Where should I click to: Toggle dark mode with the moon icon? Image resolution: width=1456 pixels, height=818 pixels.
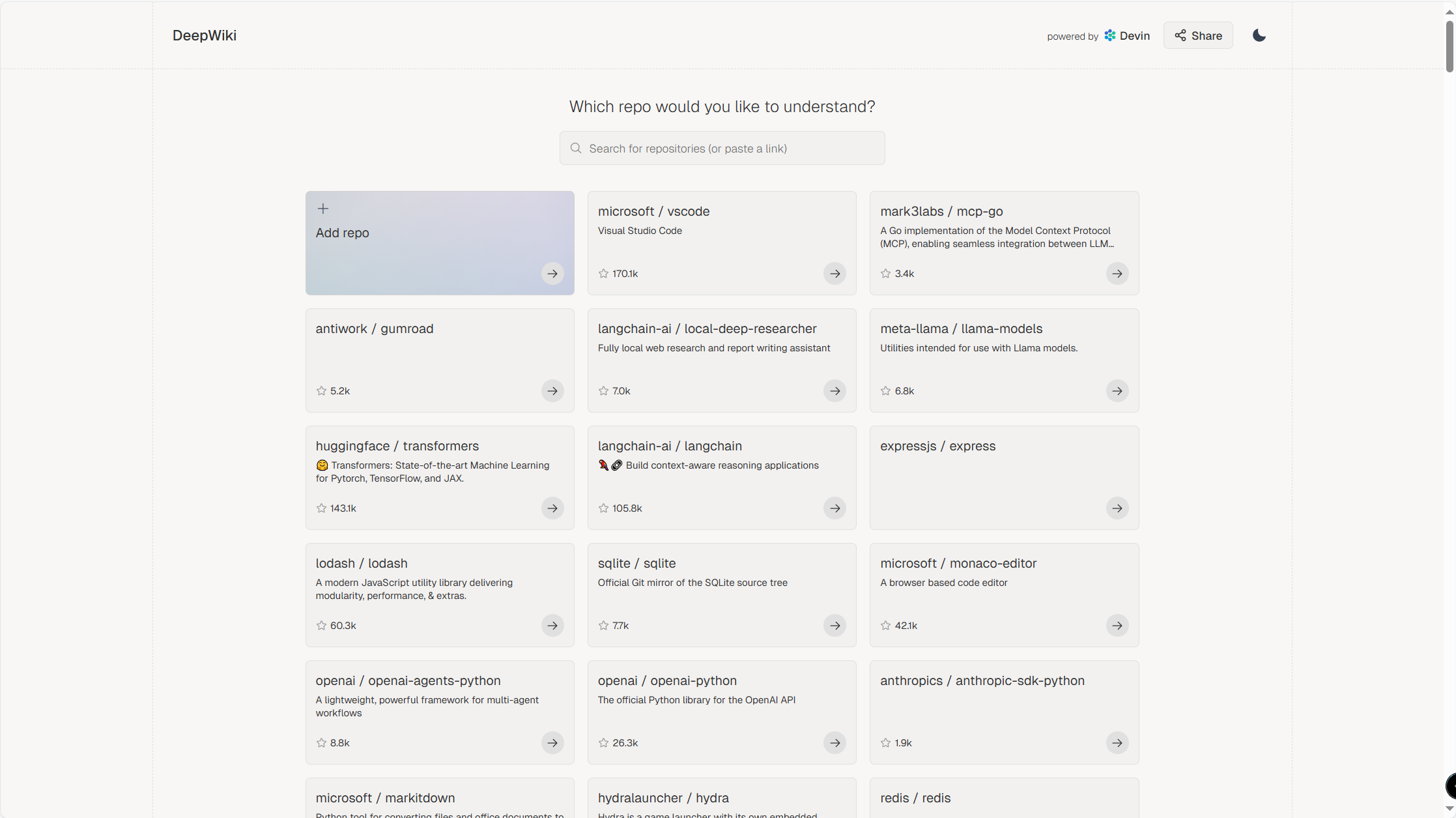(1259, 35)
